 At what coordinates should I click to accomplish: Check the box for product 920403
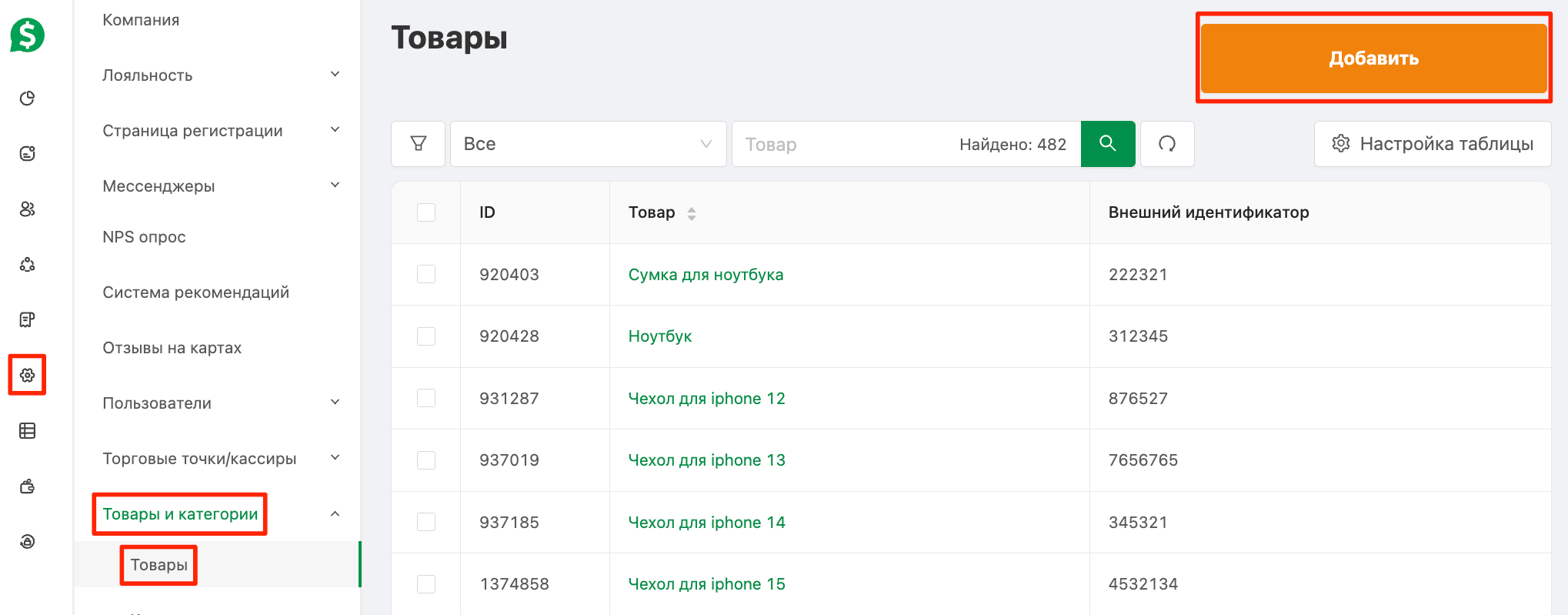(x=426, y=275)
